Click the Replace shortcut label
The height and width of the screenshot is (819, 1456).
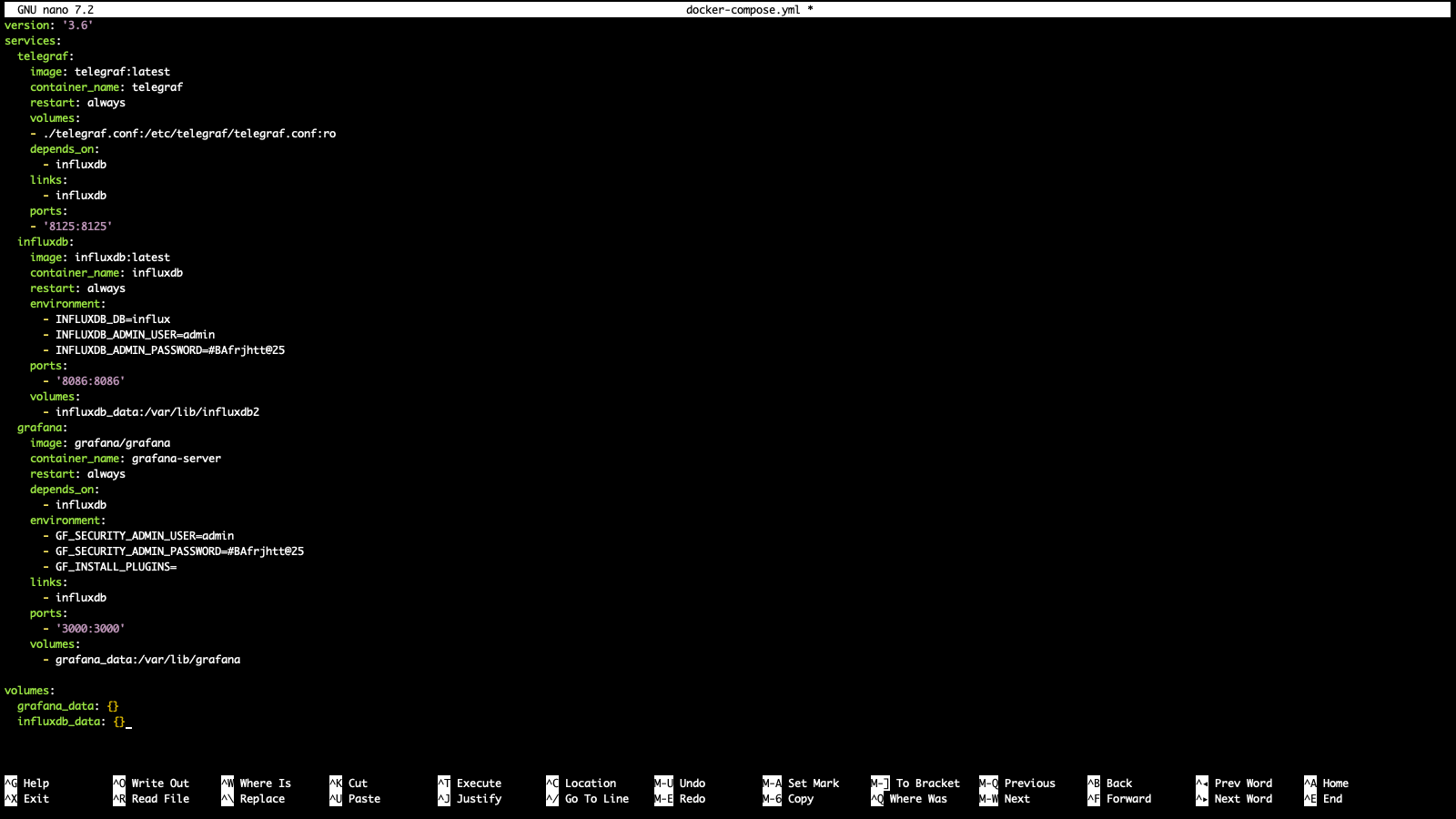coord(262,799)
